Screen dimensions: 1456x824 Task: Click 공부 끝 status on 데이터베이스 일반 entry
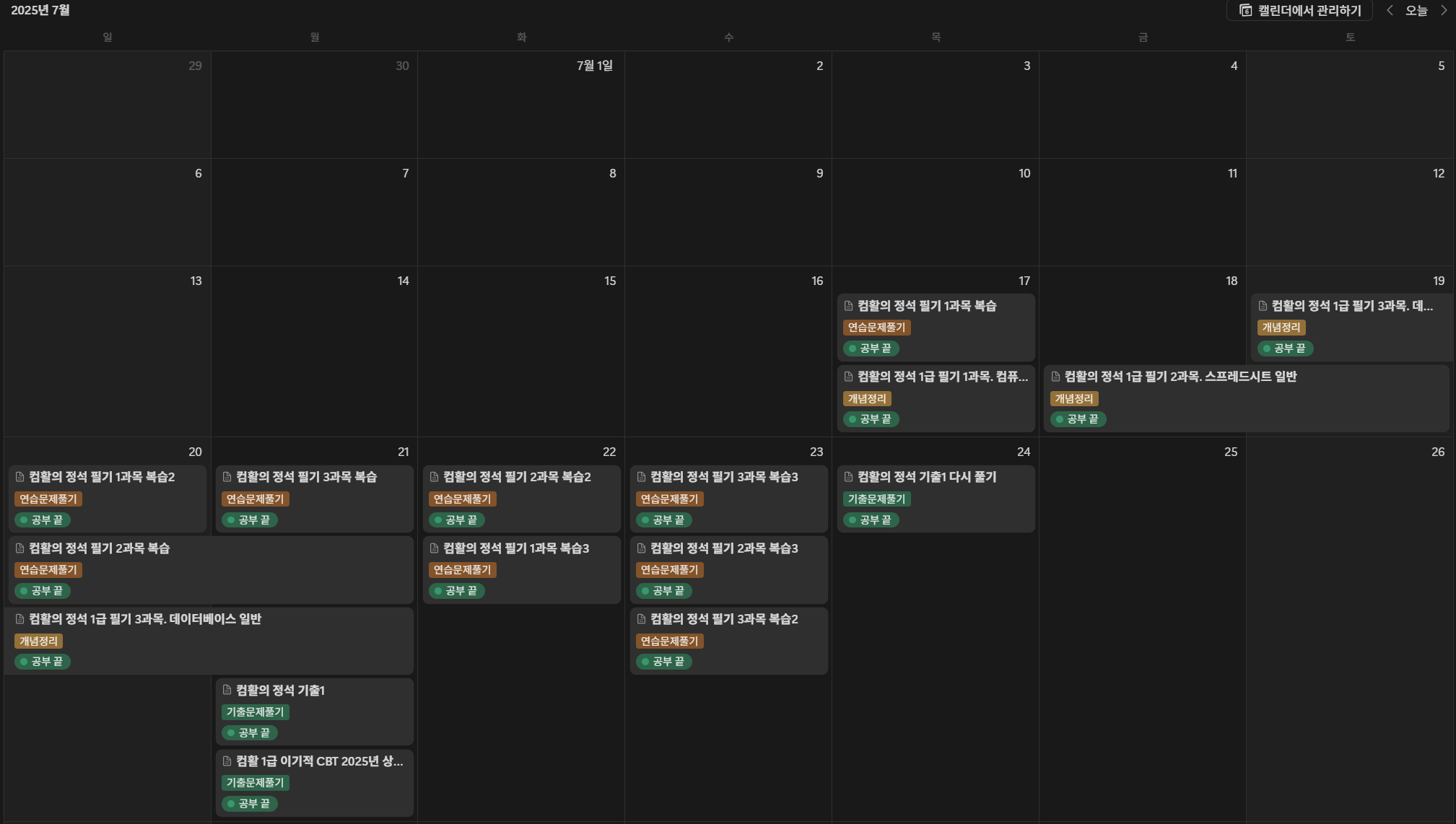42,662
